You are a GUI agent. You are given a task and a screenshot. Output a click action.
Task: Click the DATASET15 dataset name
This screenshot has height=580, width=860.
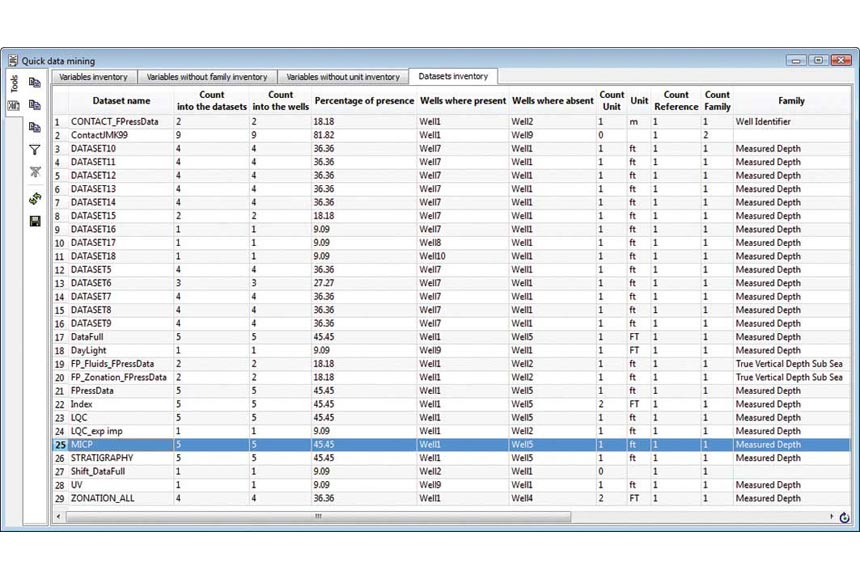93,216
